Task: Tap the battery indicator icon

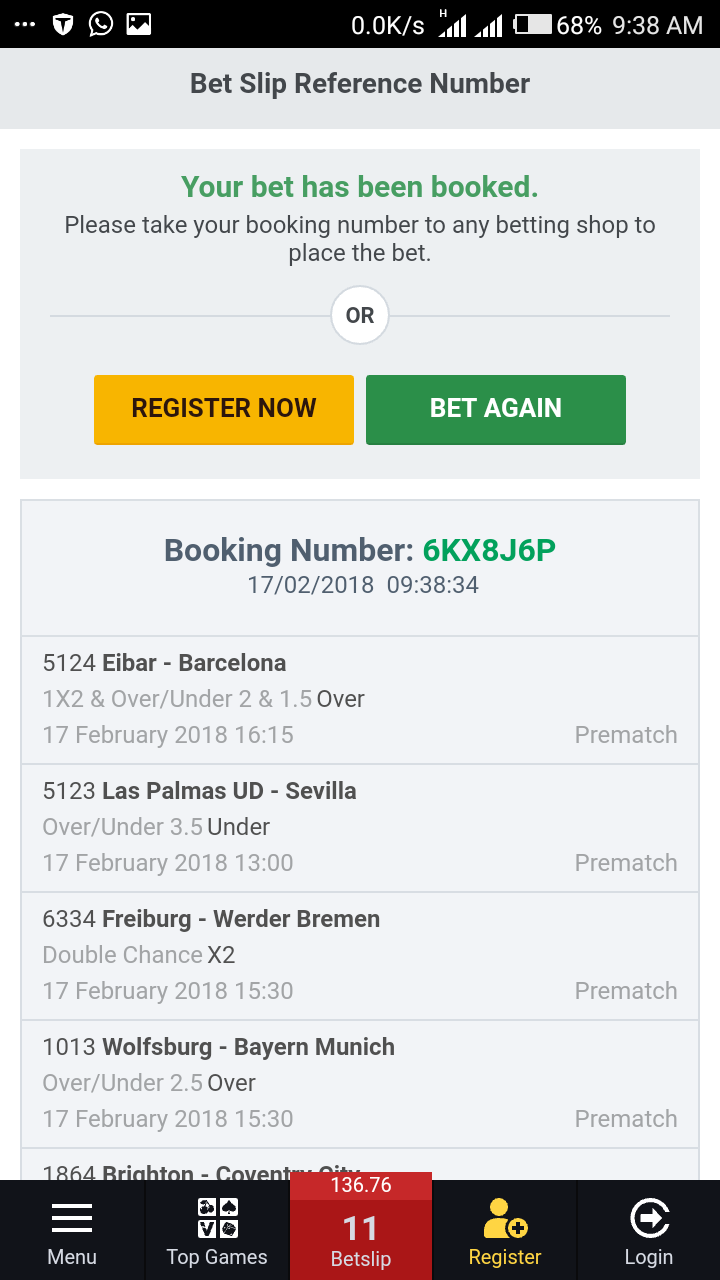Action: [533, 24]
